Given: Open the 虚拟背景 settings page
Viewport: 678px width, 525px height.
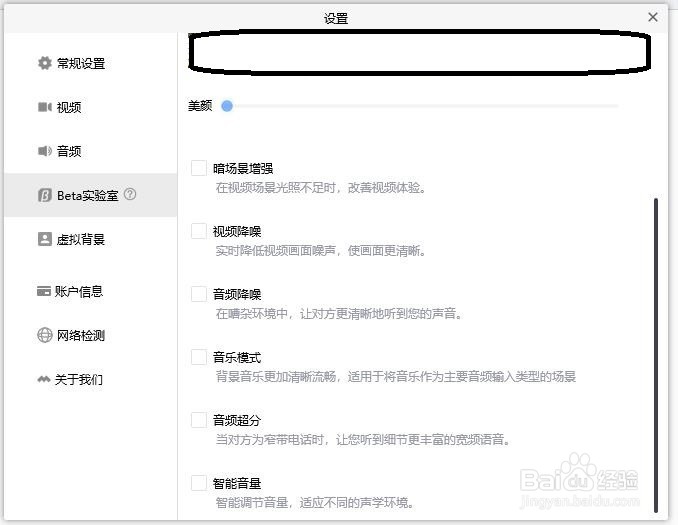Looking at the screenshot, I should click(x=90, y=239).
